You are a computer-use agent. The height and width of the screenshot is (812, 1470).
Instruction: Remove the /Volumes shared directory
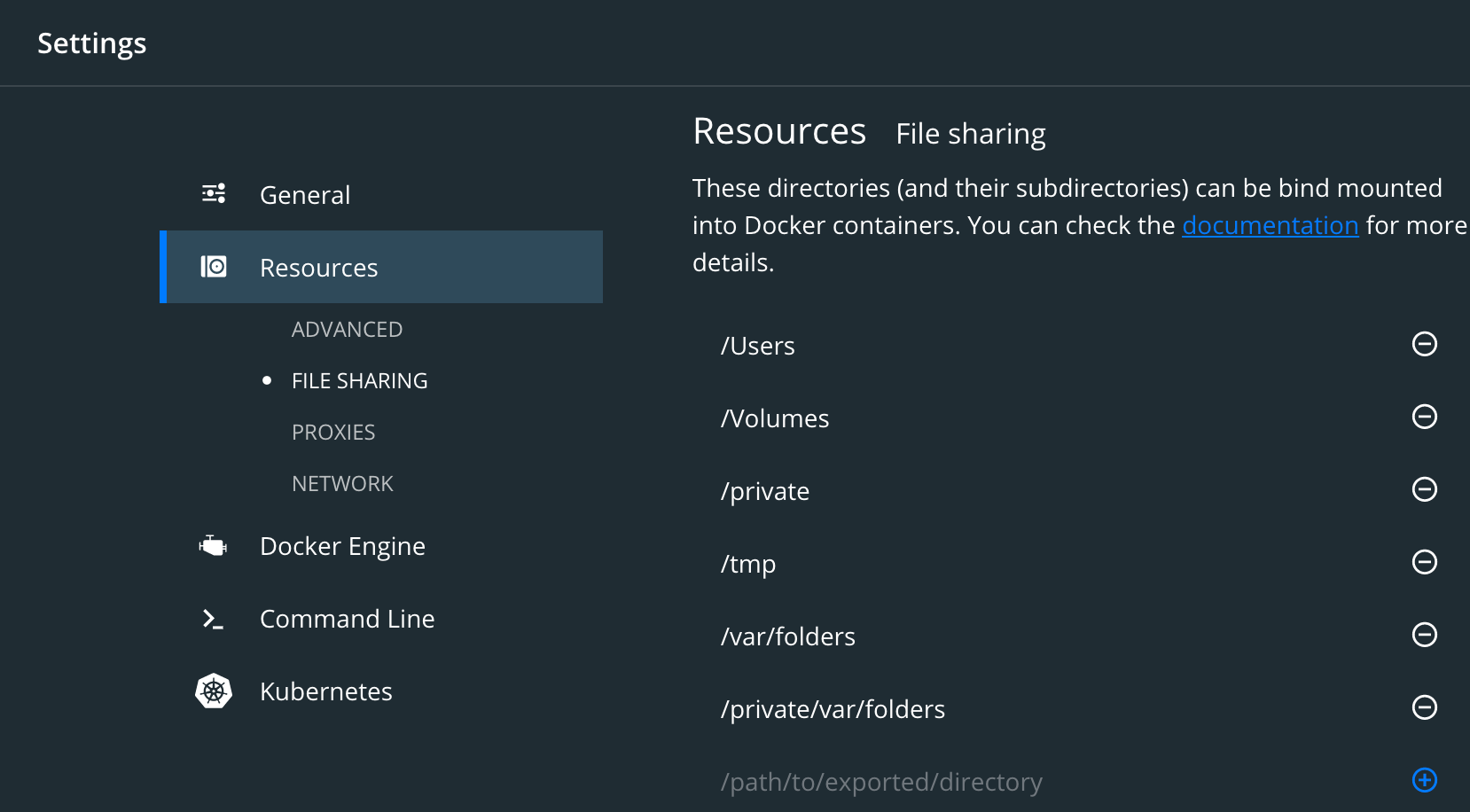point(1424,417)
